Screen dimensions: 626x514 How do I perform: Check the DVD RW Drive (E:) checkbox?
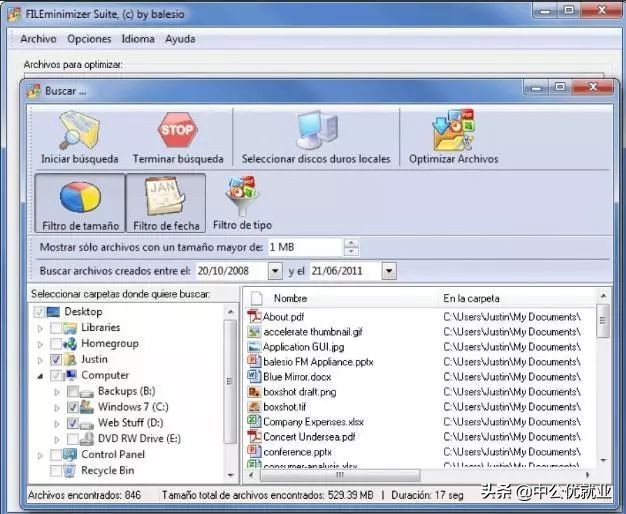73,439
